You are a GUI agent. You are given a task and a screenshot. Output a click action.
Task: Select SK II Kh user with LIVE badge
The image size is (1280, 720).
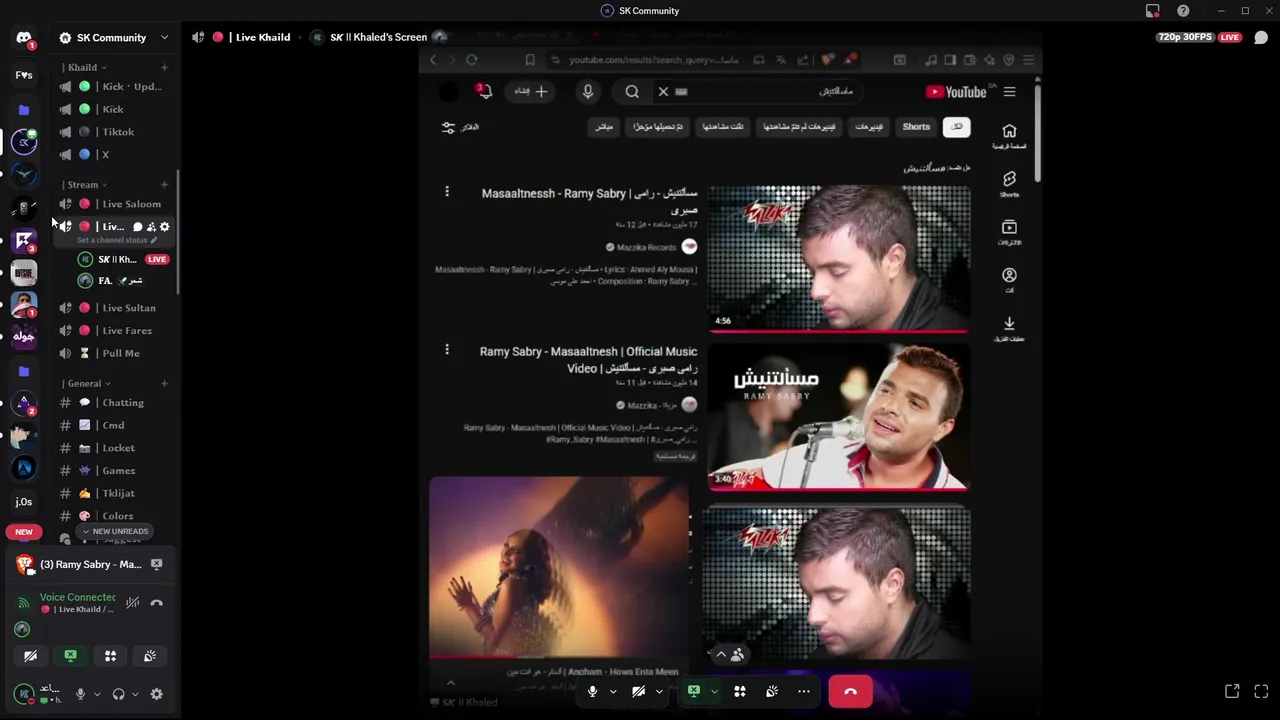tap(123, 260)
